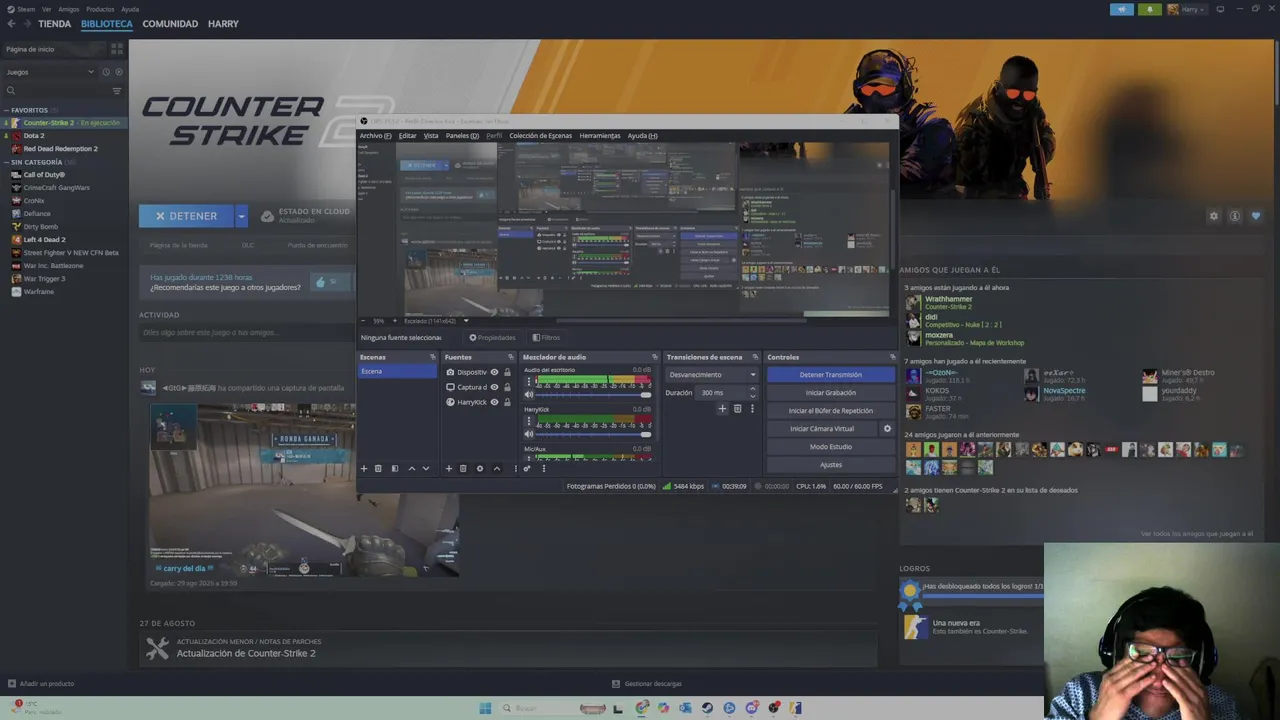Delete selected scene with Escenas trash icon
This screenshot has width=1280, height=720.
(378, 468)
